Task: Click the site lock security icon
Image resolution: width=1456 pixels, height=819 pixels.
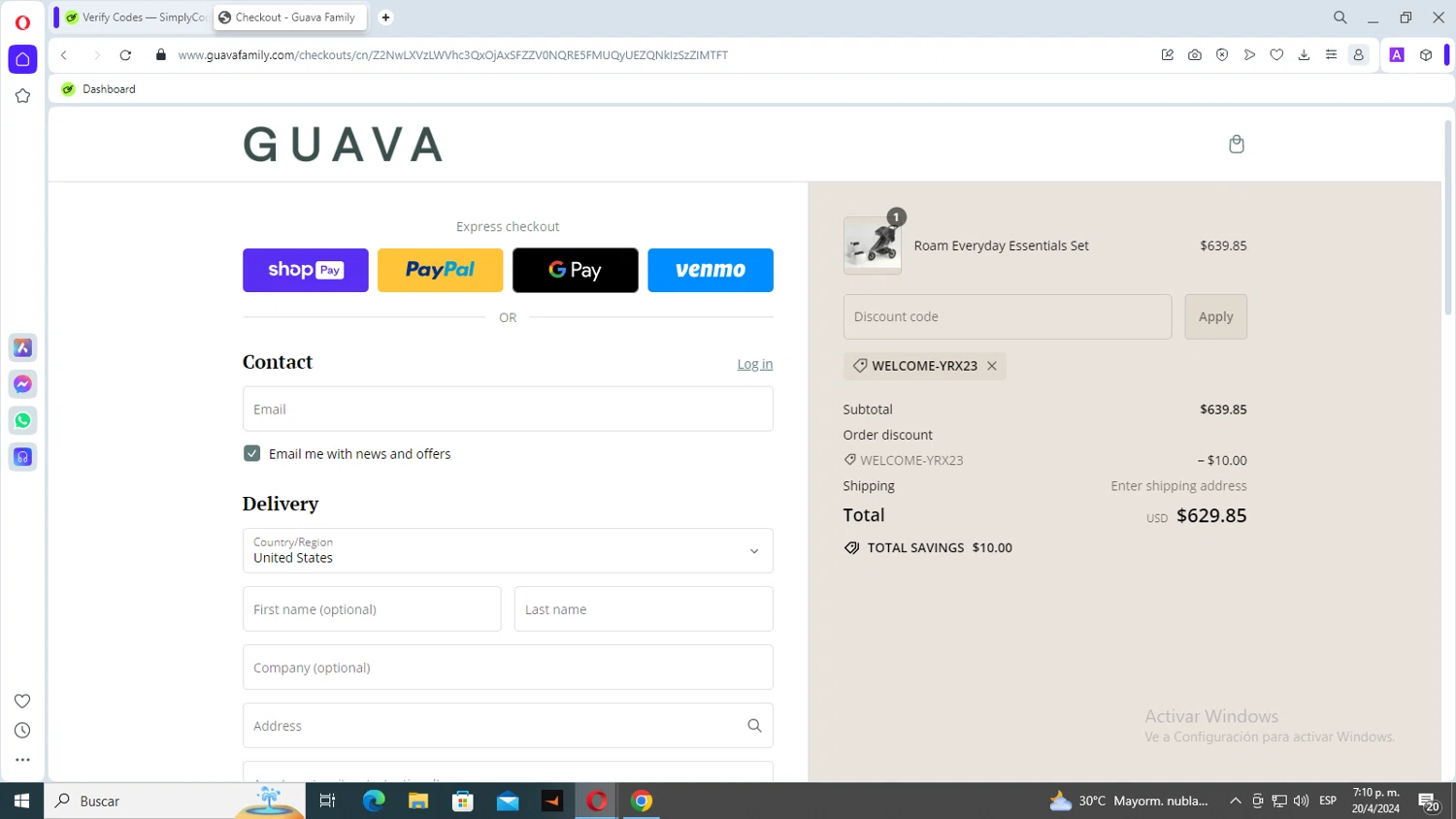Action: [x=161, y=55]
